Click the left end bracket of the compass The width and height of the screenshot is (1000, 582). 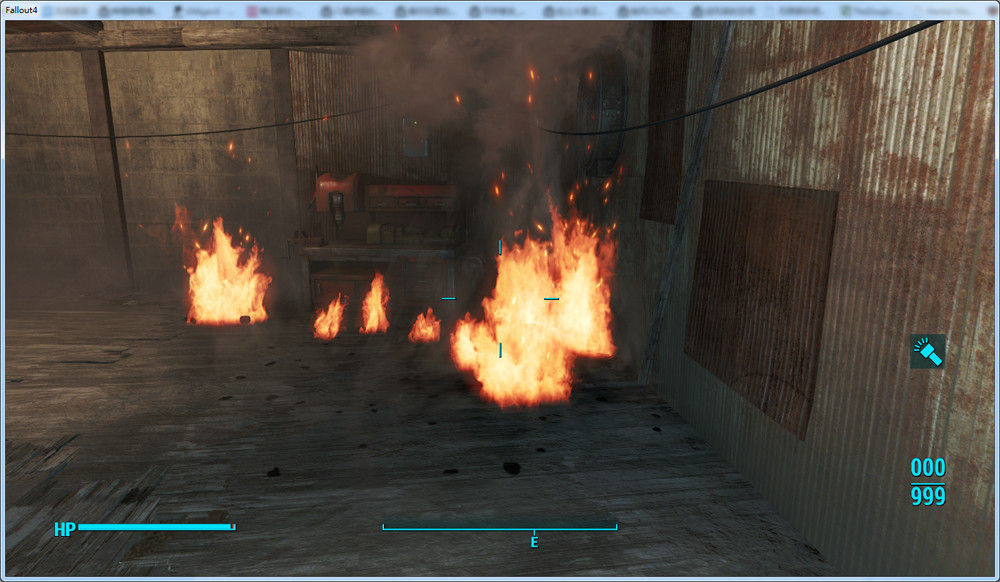coord(384,527)
